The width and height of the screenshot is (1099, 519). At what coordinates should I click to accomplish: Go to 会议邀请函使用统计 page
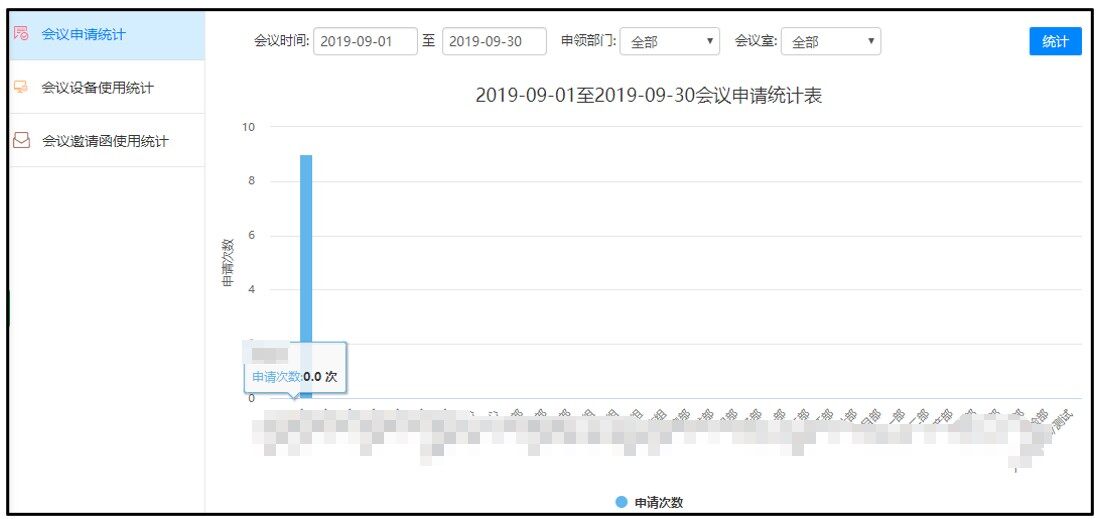pos(104,141)
